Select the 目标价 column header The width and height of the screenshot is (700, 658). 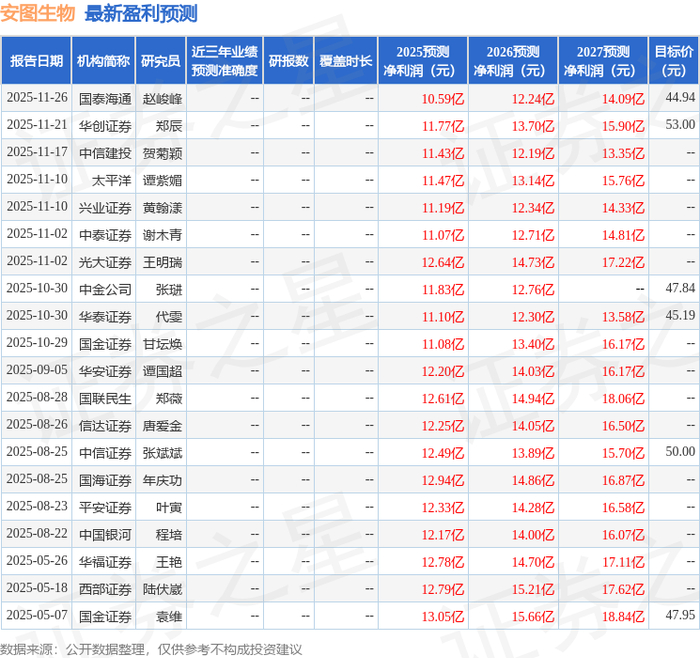tap(673, 61)
